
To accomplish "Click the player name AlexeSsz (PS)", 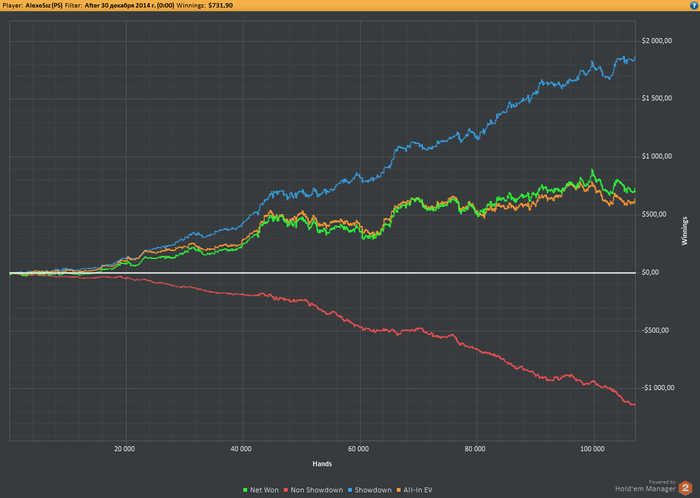I will [44, 5].
